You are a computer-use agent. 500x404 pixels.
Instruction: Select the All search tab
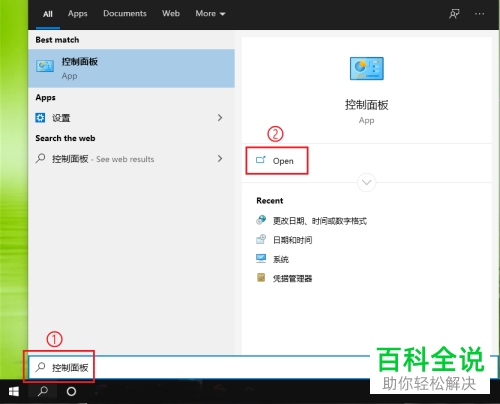coord(48,14)
